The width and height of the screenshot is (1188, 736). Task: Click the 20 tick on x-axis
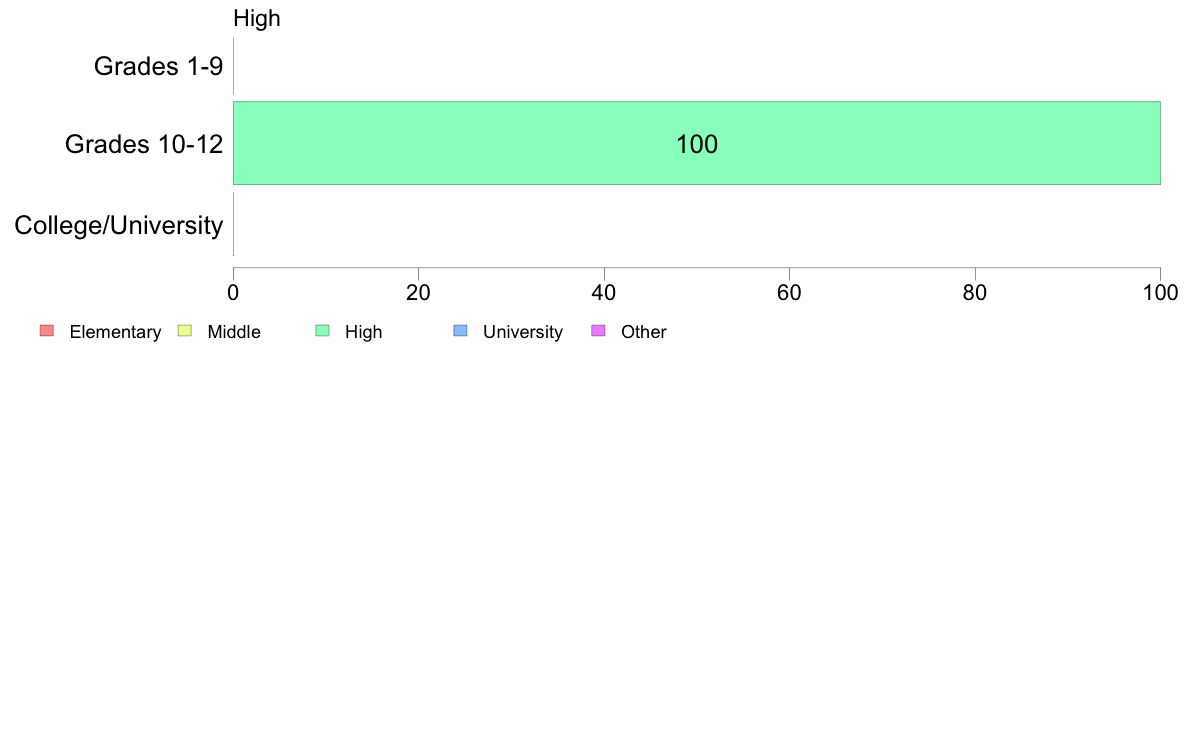418,293
